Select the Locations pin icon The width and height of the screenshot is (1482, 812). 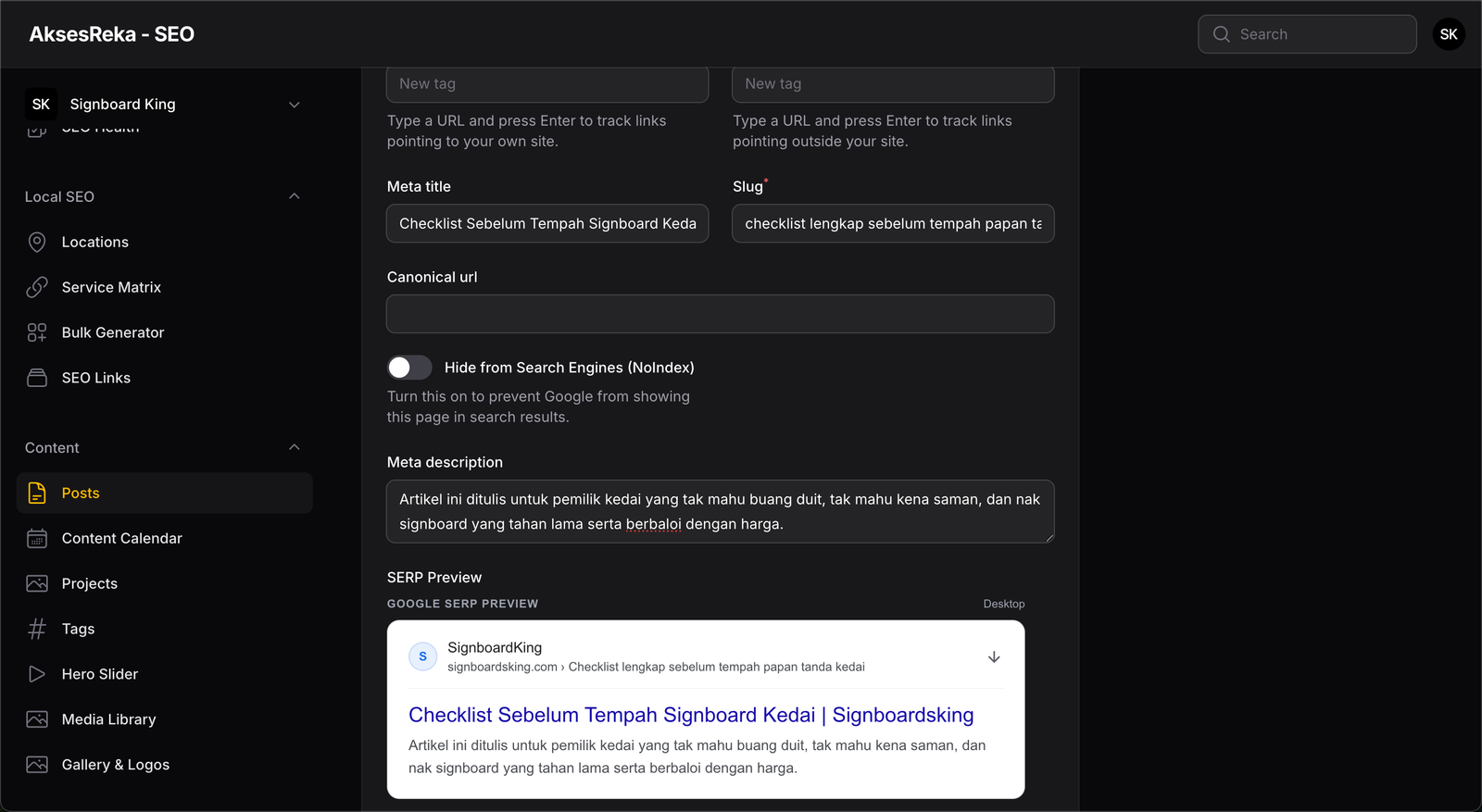click(37, 242)
